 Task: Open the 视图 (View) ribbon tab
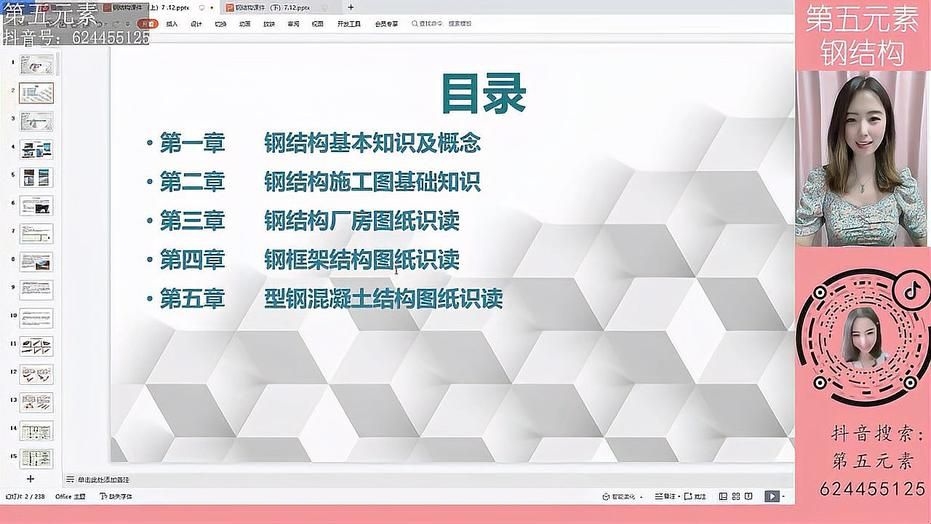tap(318, 24)
